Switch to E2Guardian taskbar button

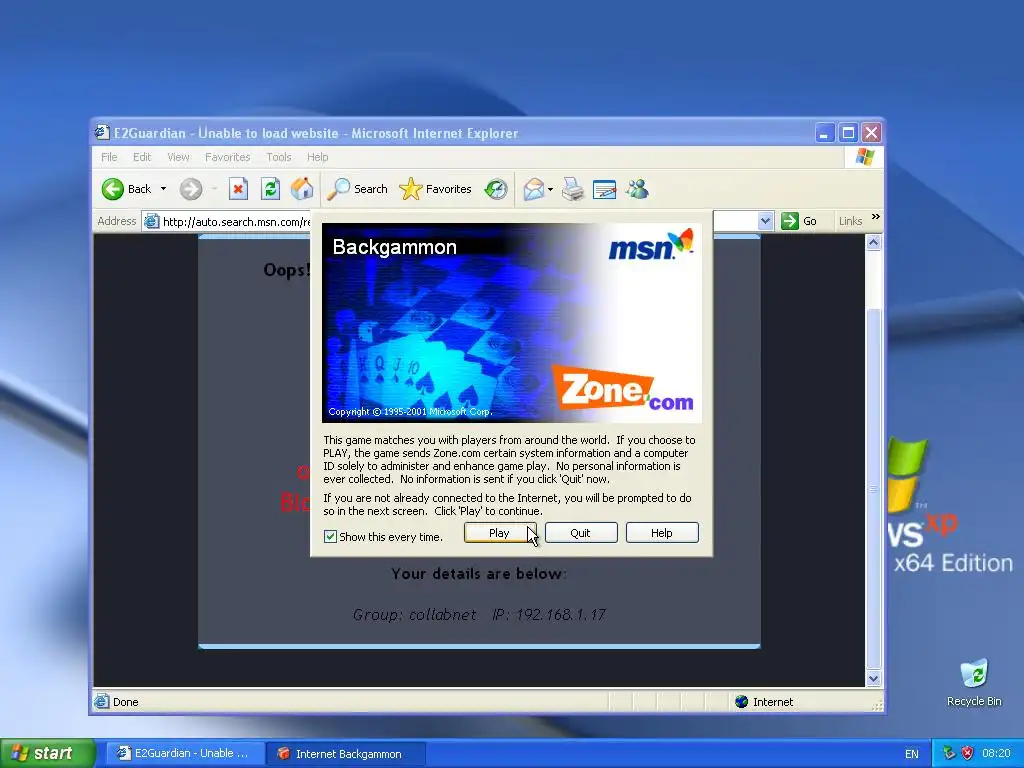184,754
